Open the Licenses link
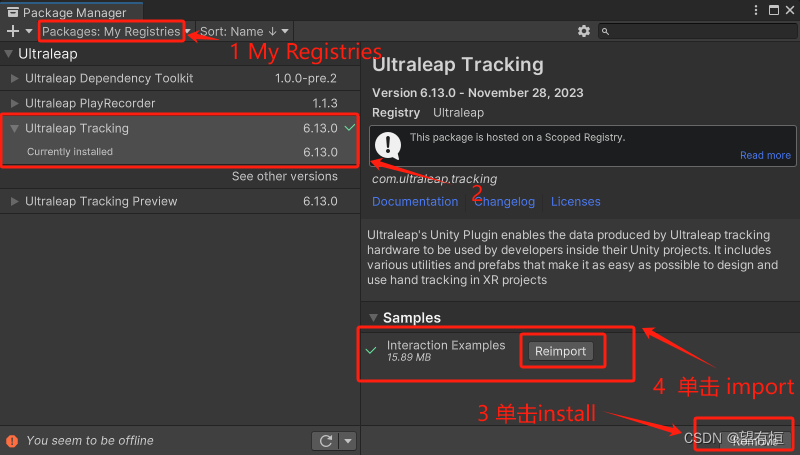 click(576, 201)
